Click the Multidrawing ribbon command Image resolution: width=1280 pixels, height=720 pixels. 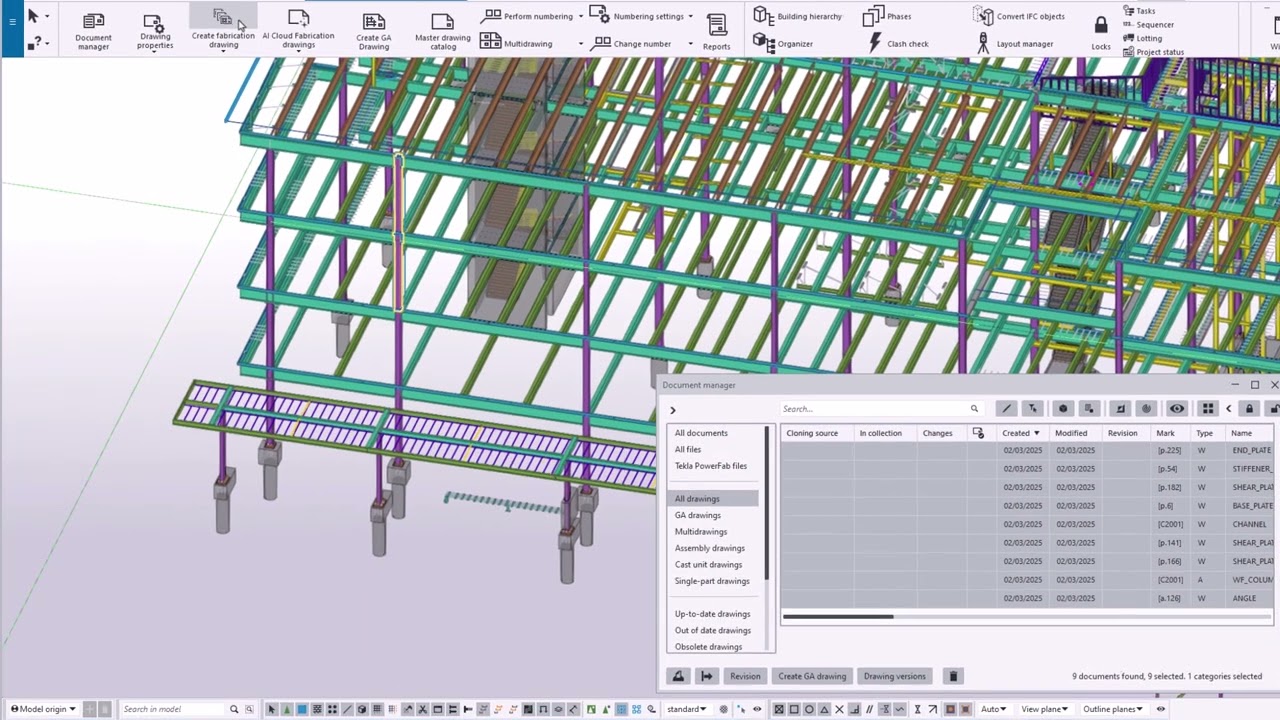point(516,44)
